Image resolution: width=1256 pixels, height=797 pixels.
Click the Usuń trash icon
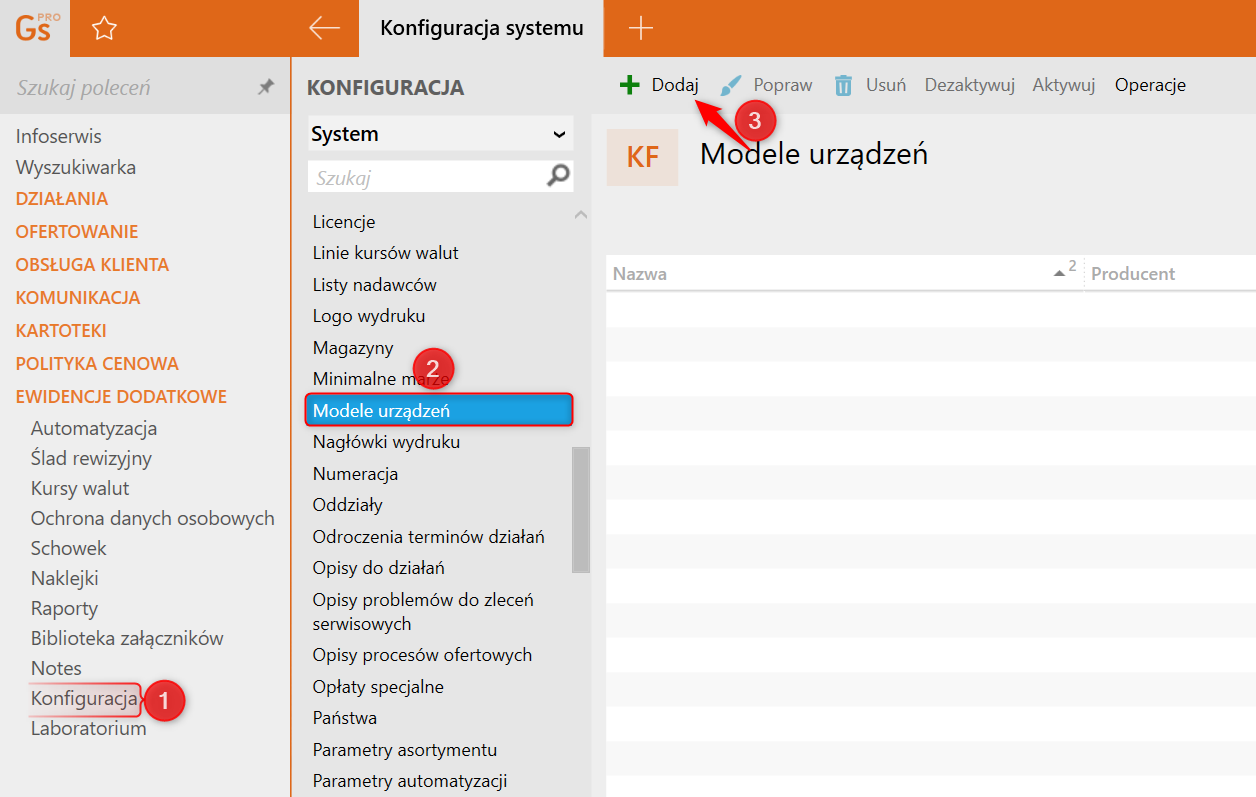pos(844,85)
